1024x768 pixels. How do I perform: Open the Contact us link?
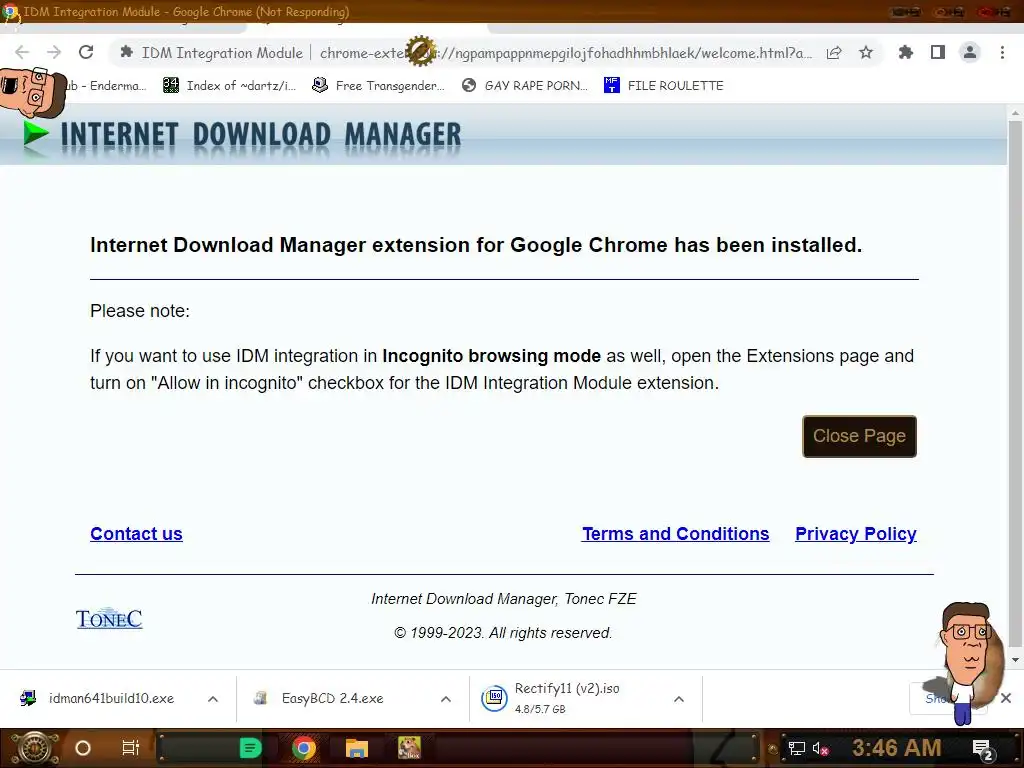click(x=136, y=534)
